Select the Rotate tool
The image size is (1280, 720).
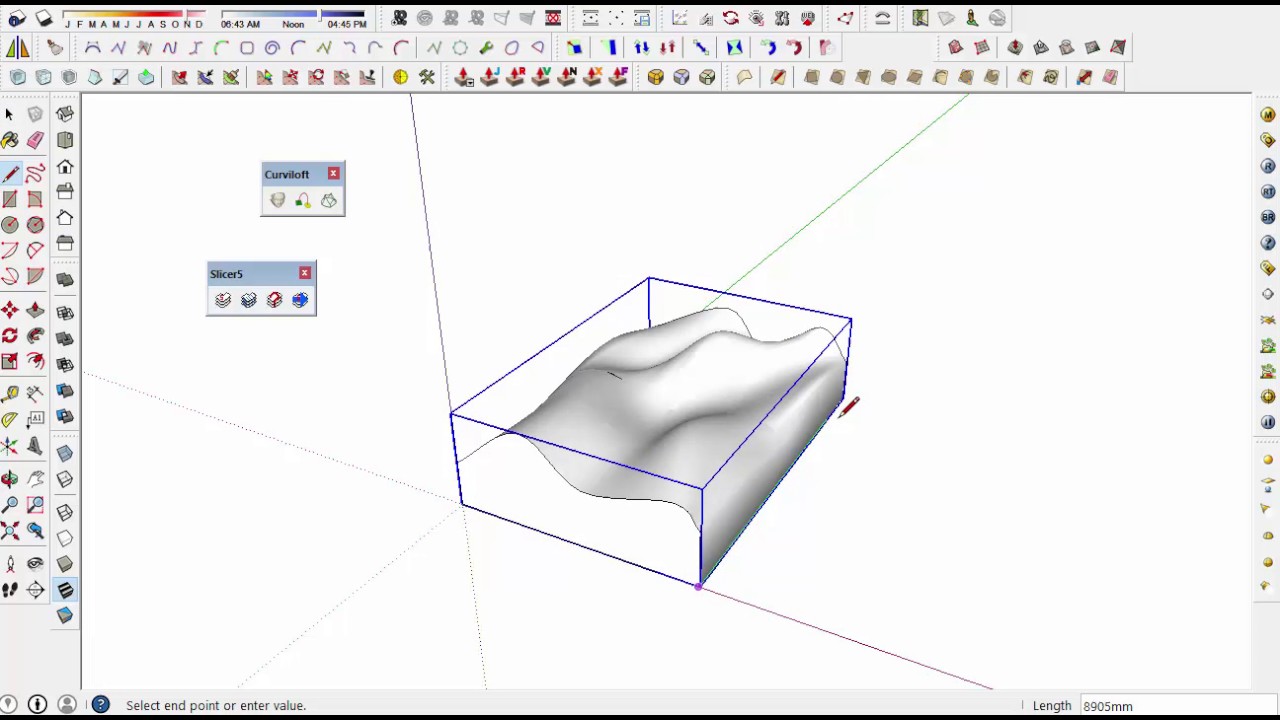[x=10, y=337]
